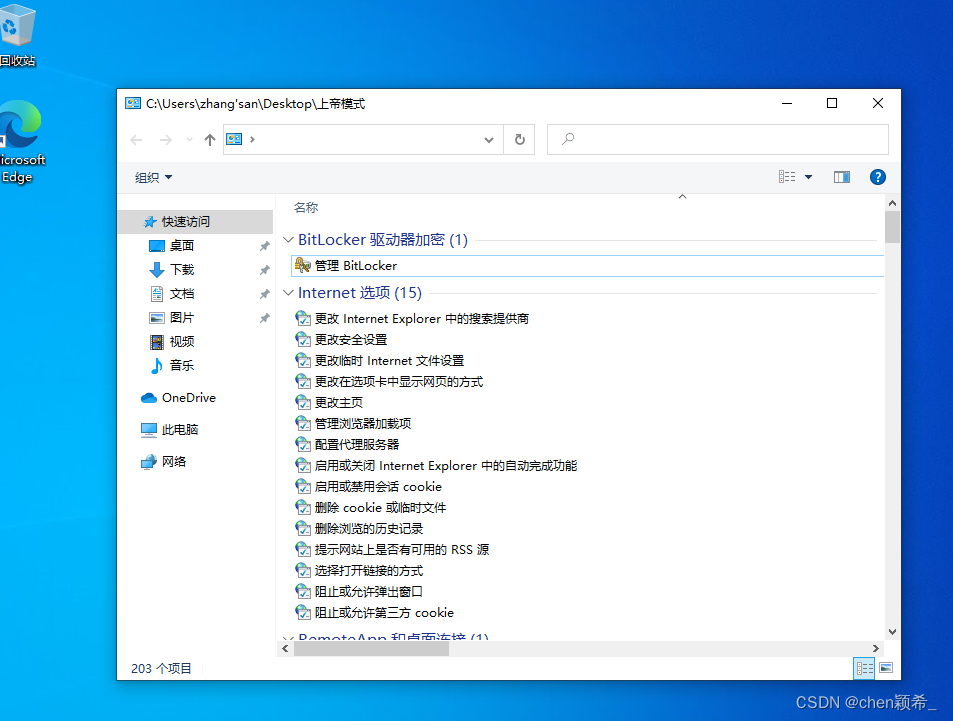
Task: Collapse the BitLocker 驱动器加密 group
Action: pos(289,240)
